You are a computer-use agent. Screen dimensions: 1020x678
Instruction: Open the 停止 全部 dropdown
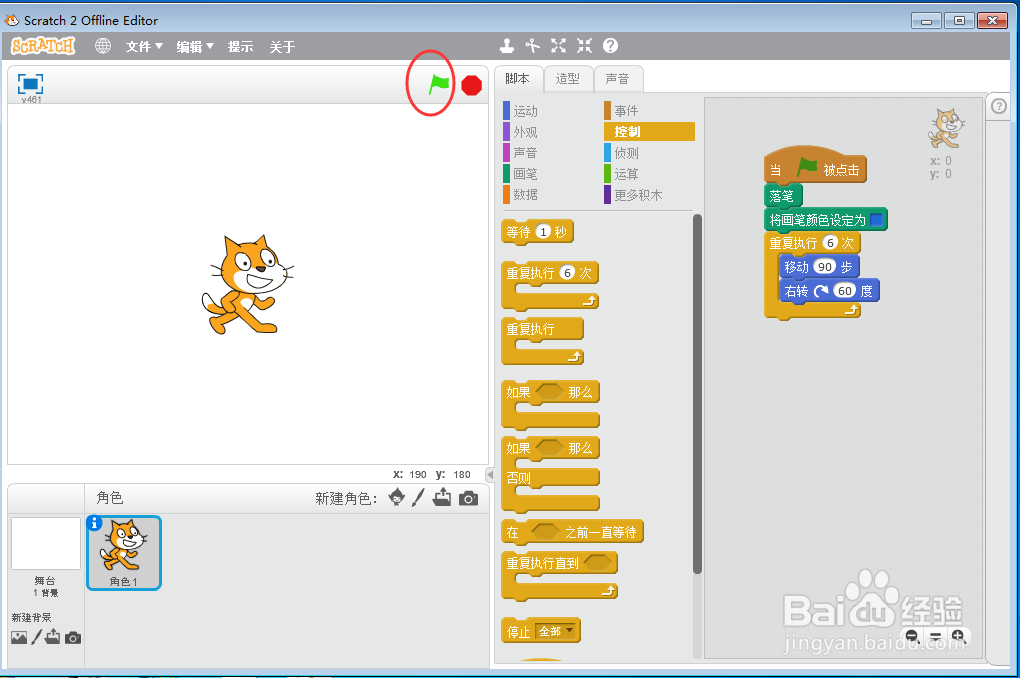[556, 631]
